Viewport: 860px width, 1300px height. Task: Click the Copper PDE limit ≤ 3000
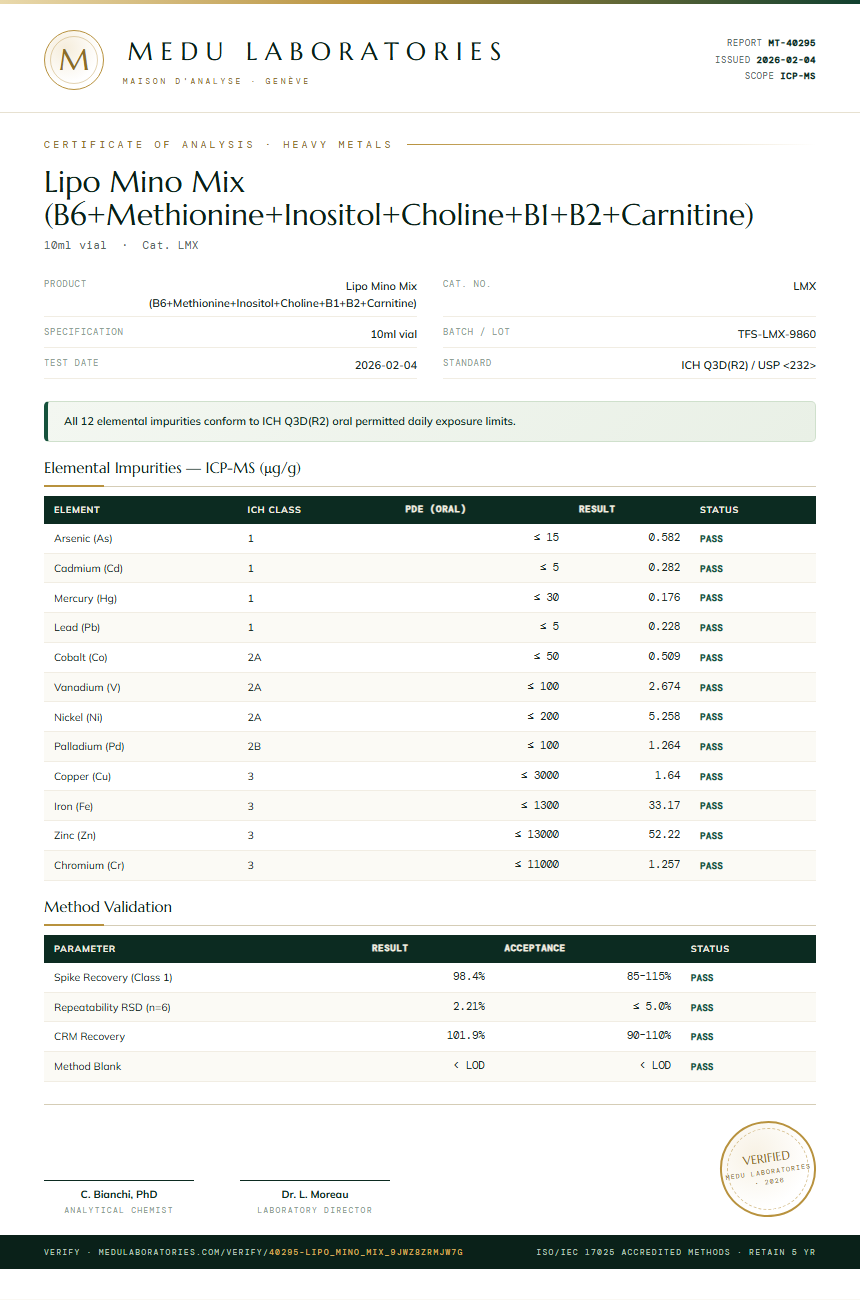point(540,776)
